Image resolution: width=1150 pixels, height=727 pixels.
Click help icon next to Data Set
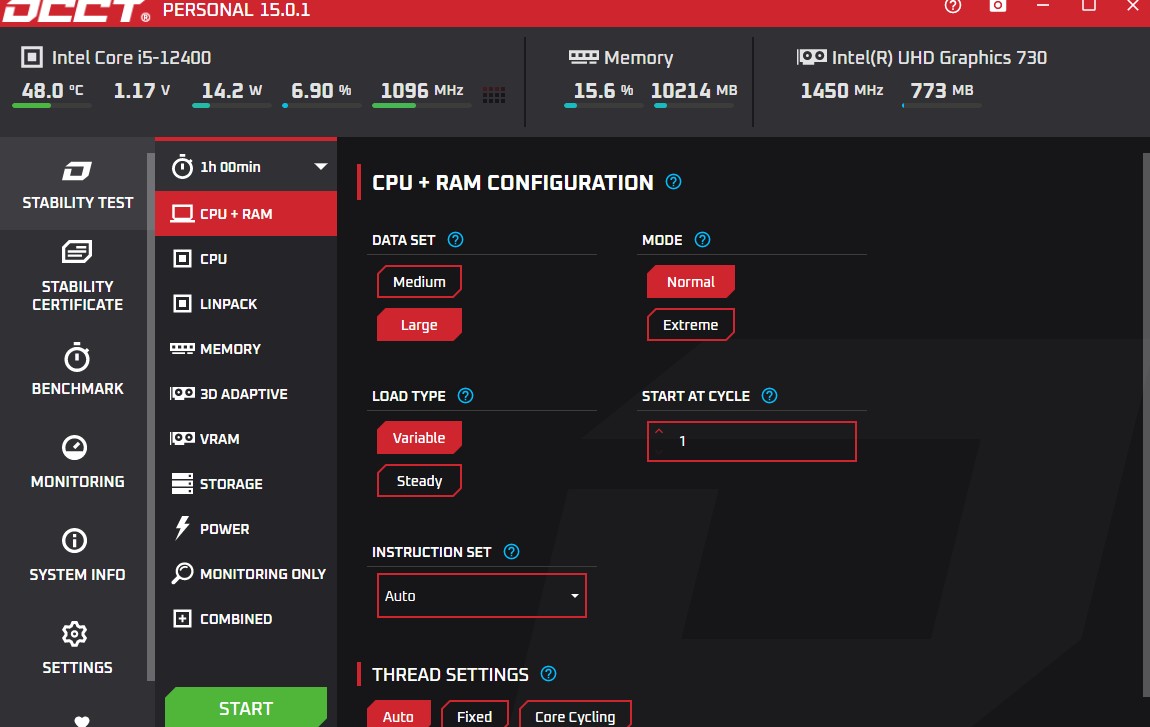(x=456, y=240)
